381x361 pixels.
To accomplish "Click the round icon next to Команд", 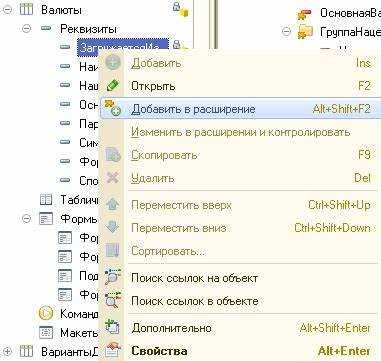I will tap(46, 313).
